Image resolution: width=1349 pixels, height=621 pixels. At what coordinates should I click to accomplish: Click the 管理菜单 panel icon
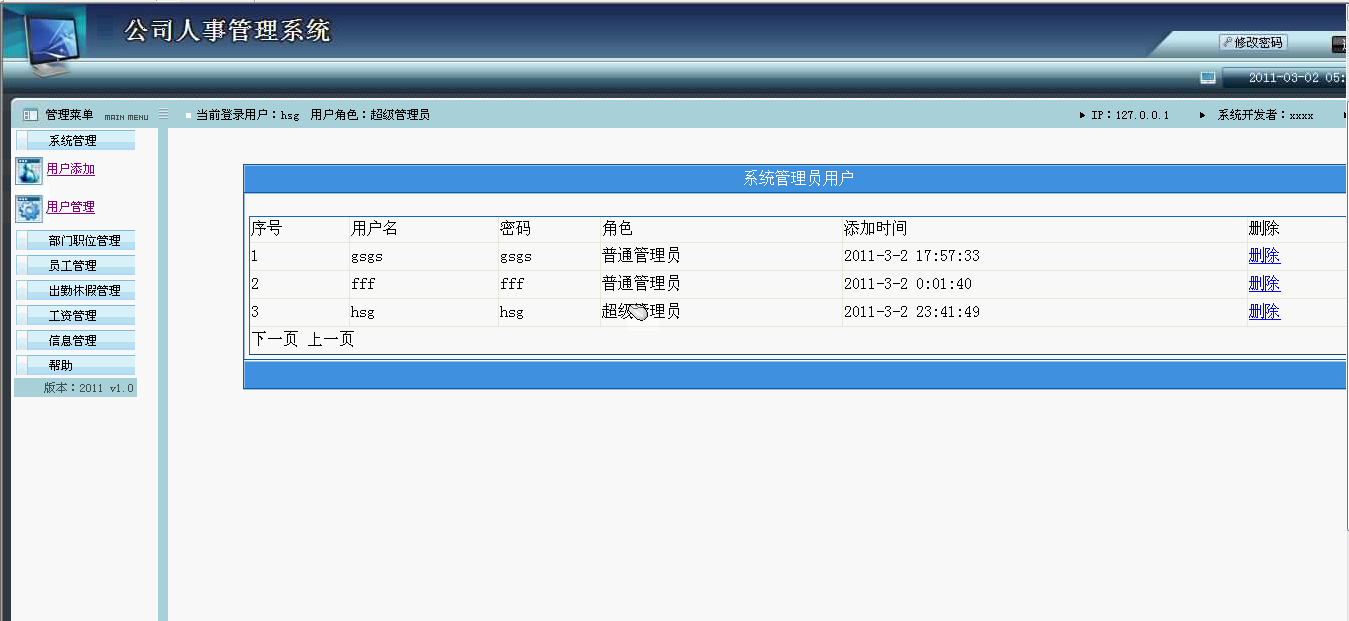(x=30, y=115)
